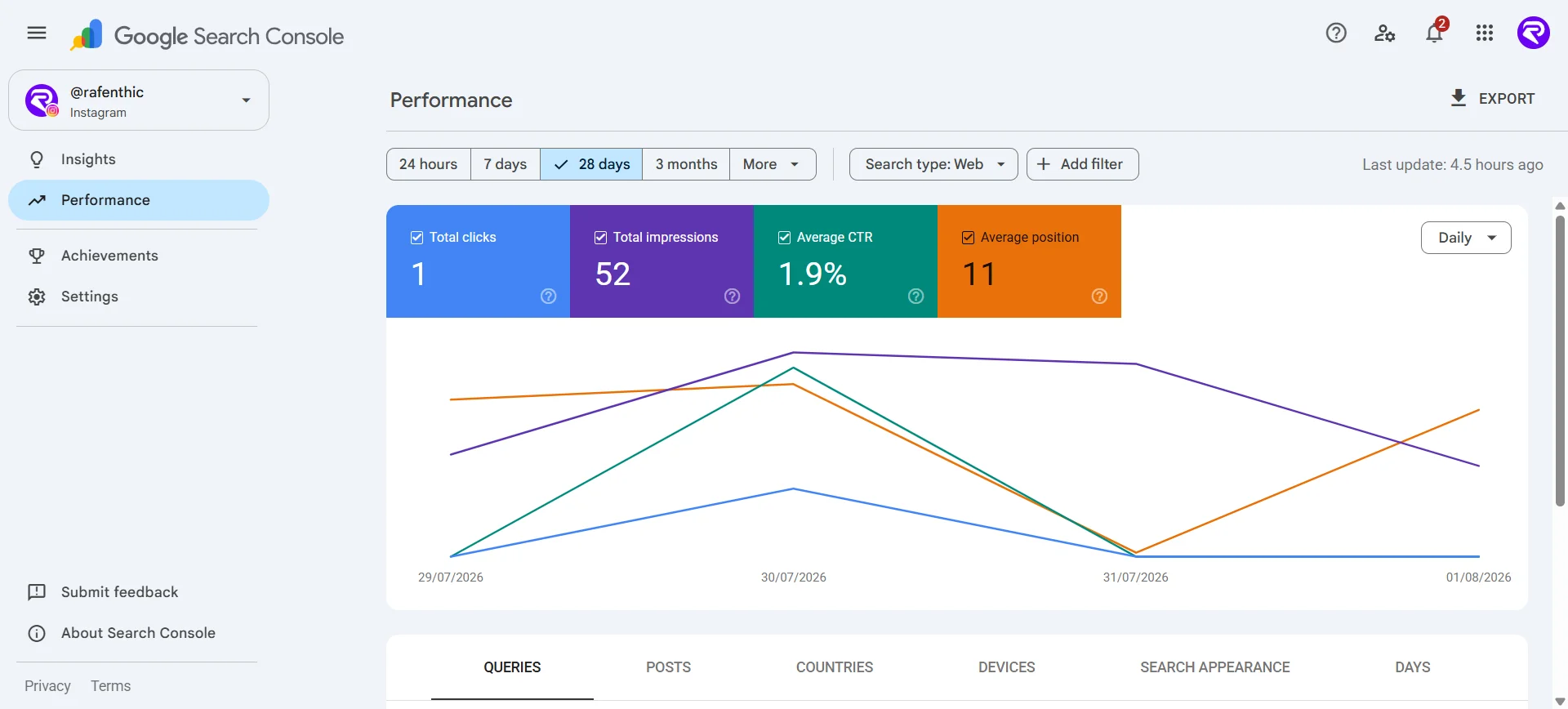Switch to the QUERIES tab

coord(512,667)
